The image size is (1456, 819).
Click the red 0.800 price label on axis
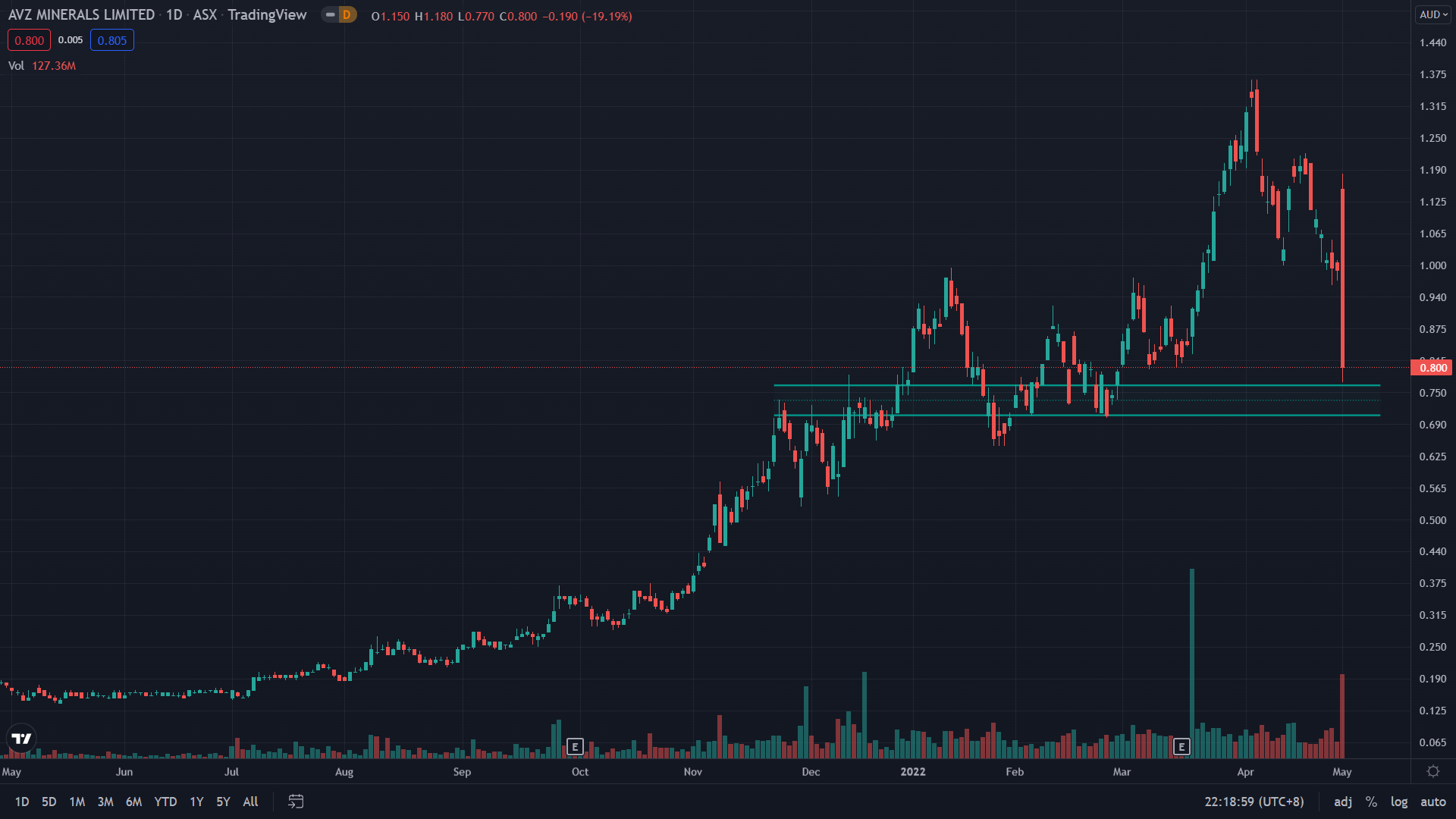pyautogui.click(x=1432, y=368)
